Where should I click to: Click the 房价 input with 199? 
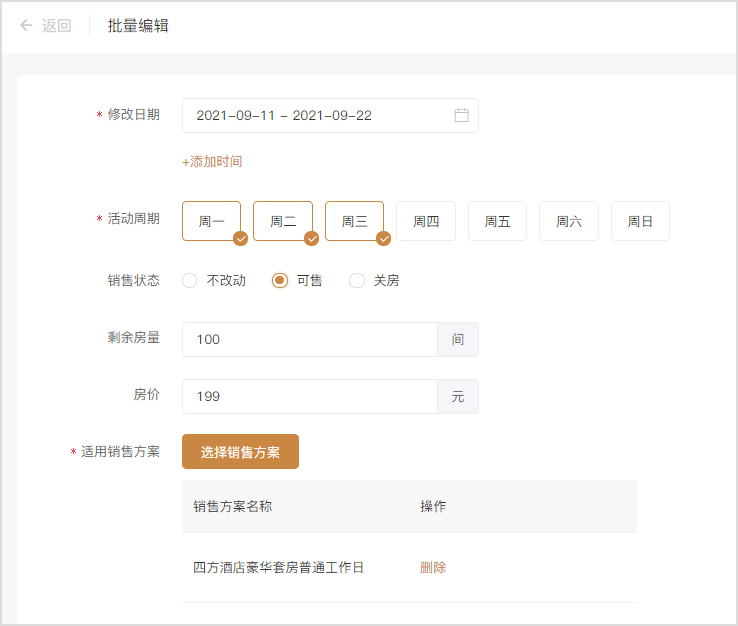coord(310,397)
